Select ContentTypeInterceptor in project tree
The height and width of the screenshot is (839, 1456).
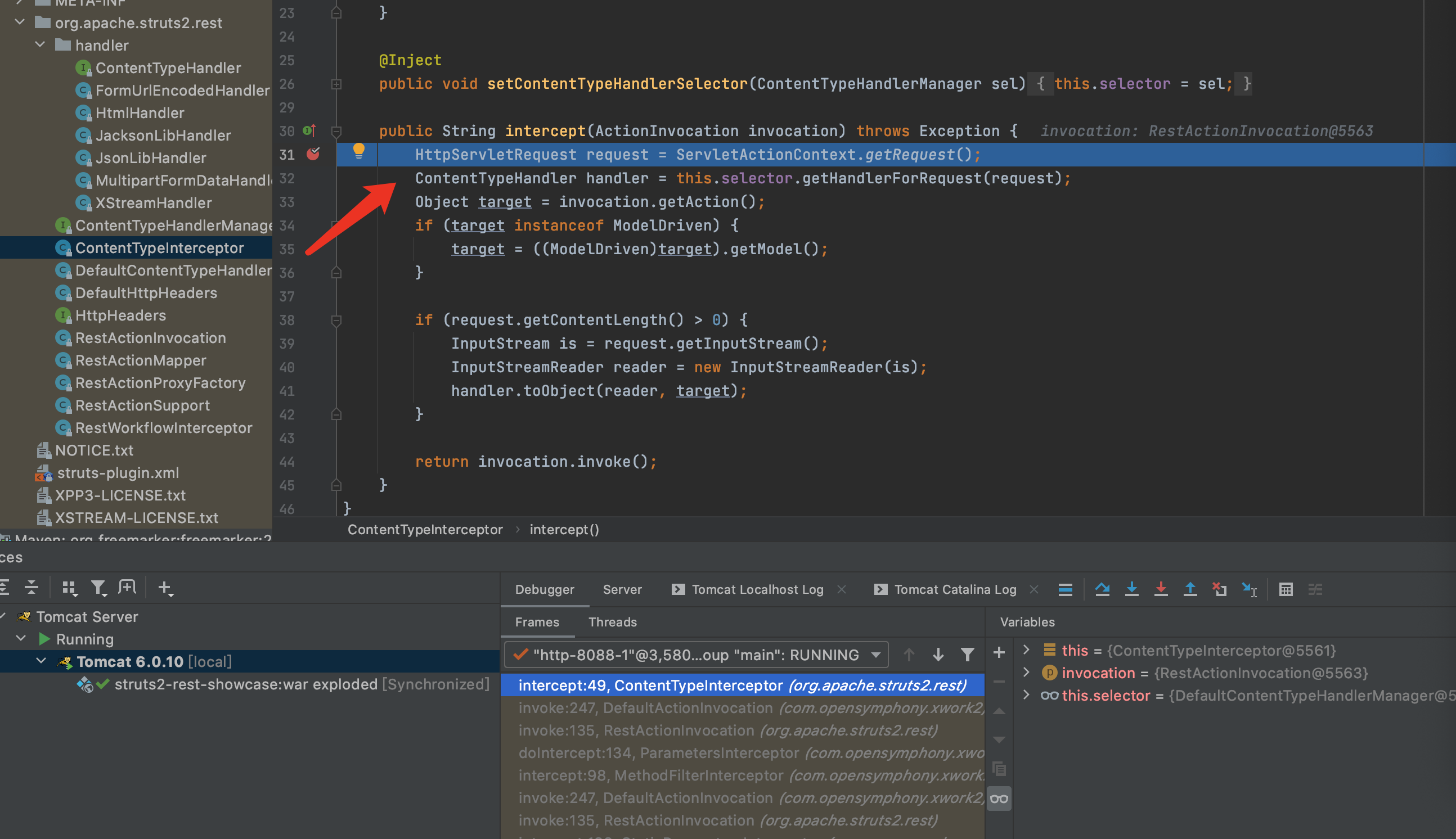136,248
